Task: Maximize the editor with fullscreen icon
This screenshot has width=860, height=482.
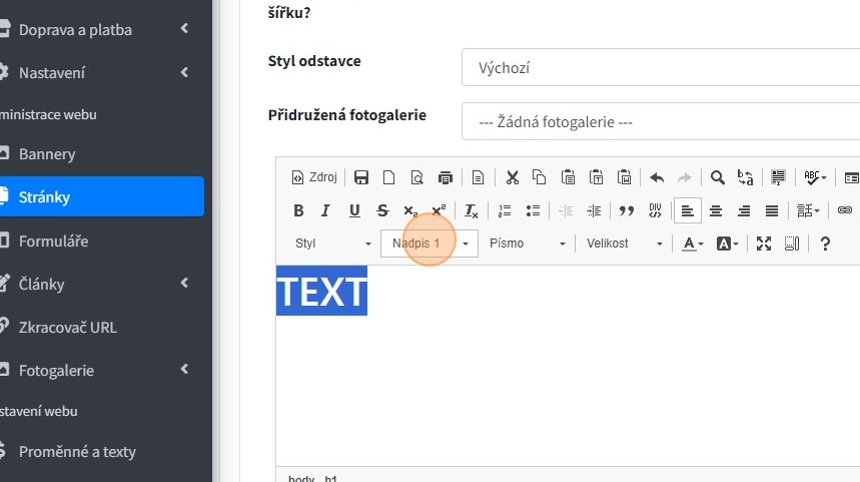Action: click(x=764, y=244)
